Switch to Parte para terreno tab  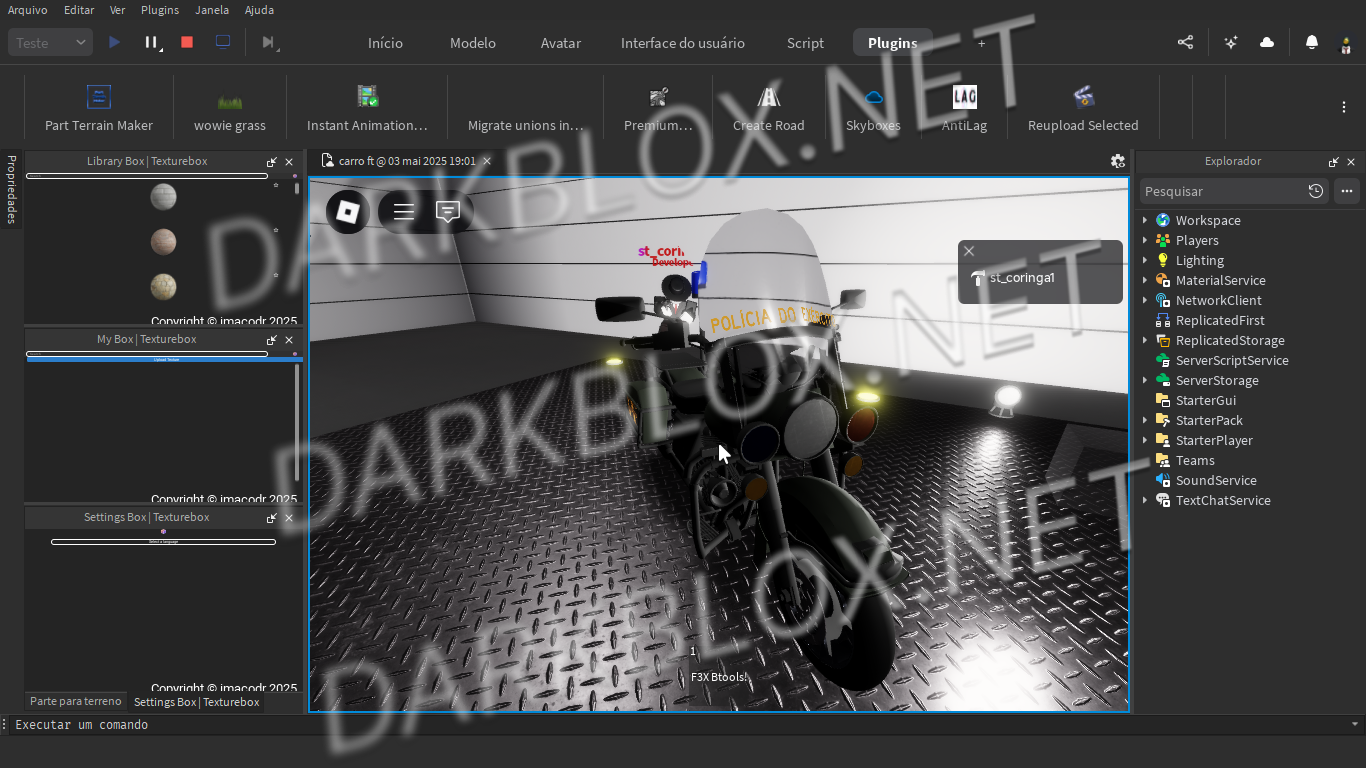[76, 701]
